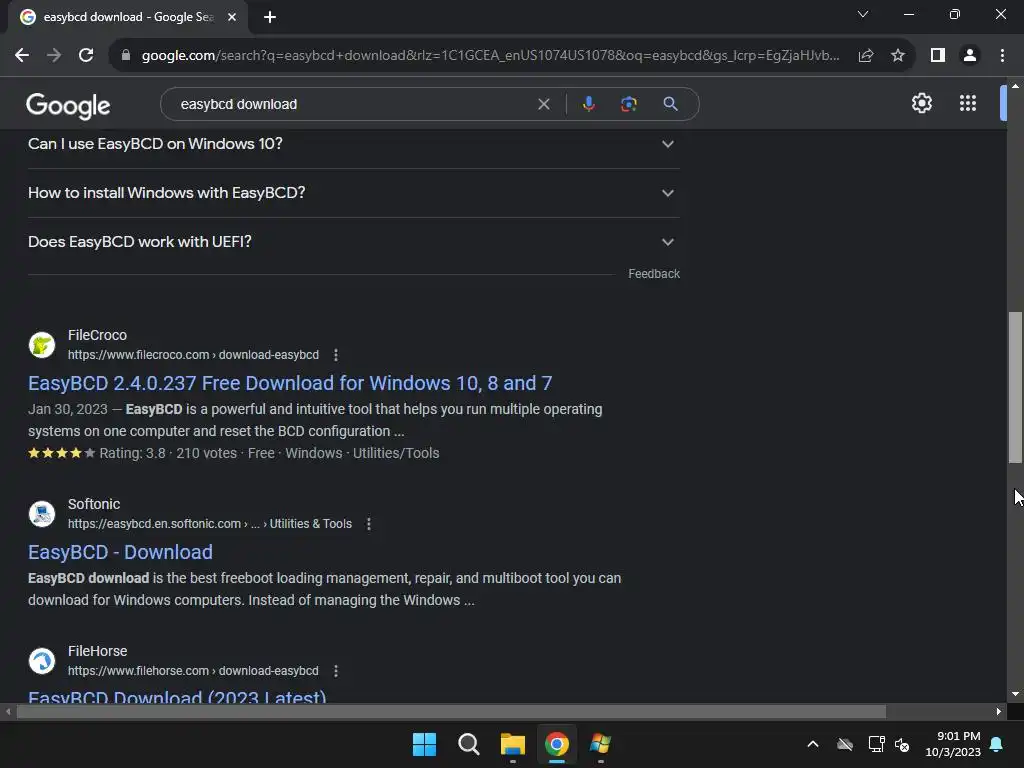Open Chrome side panel
This screenshot has width=1024, height=768.
coord(938,56)
